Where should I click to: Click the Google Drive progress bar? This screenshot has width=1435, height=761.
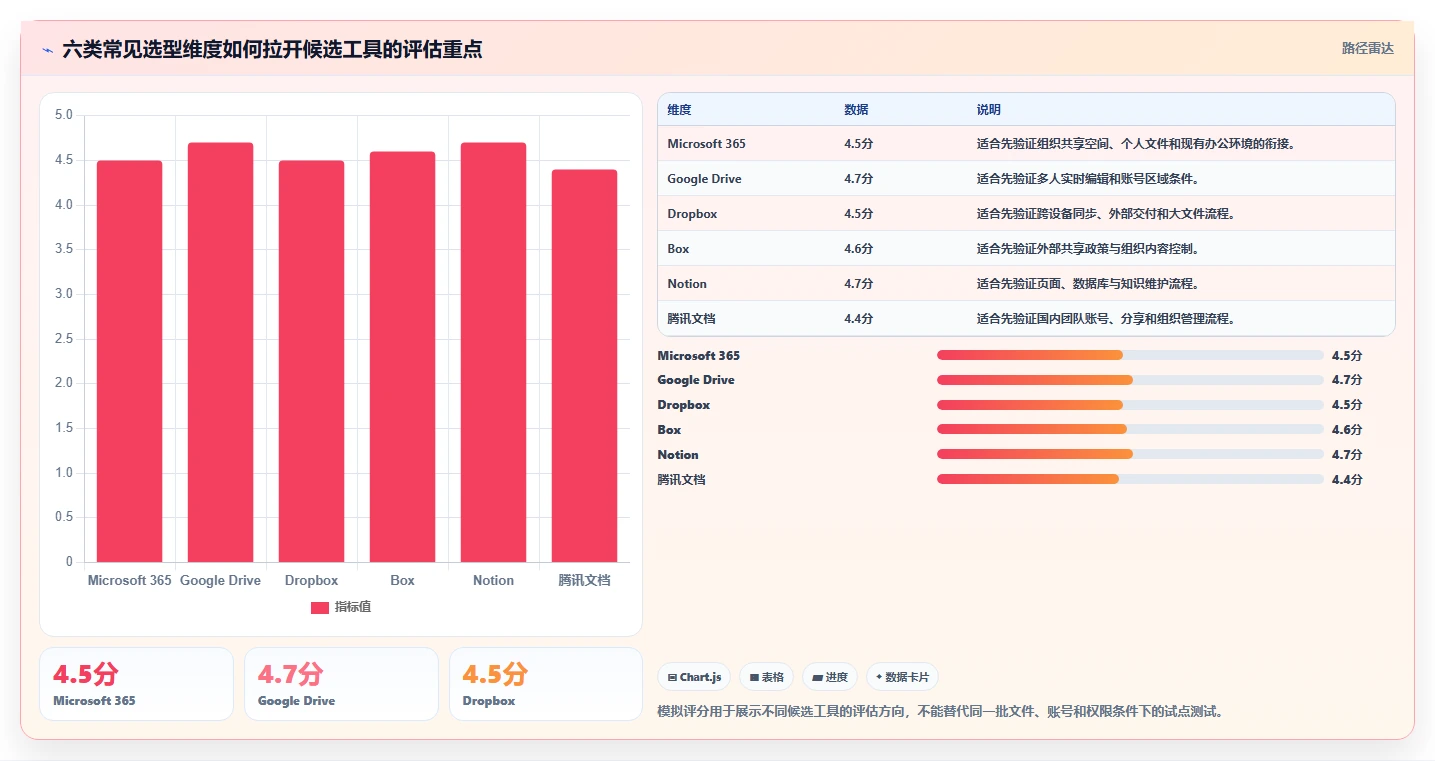point(1130,380)
